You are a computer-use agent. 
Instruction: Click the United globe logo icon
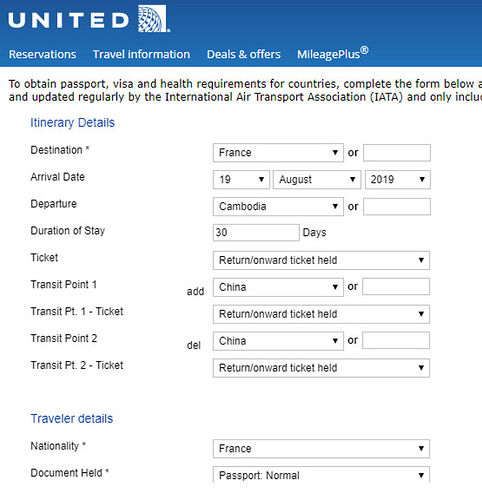tap(153, 19)
